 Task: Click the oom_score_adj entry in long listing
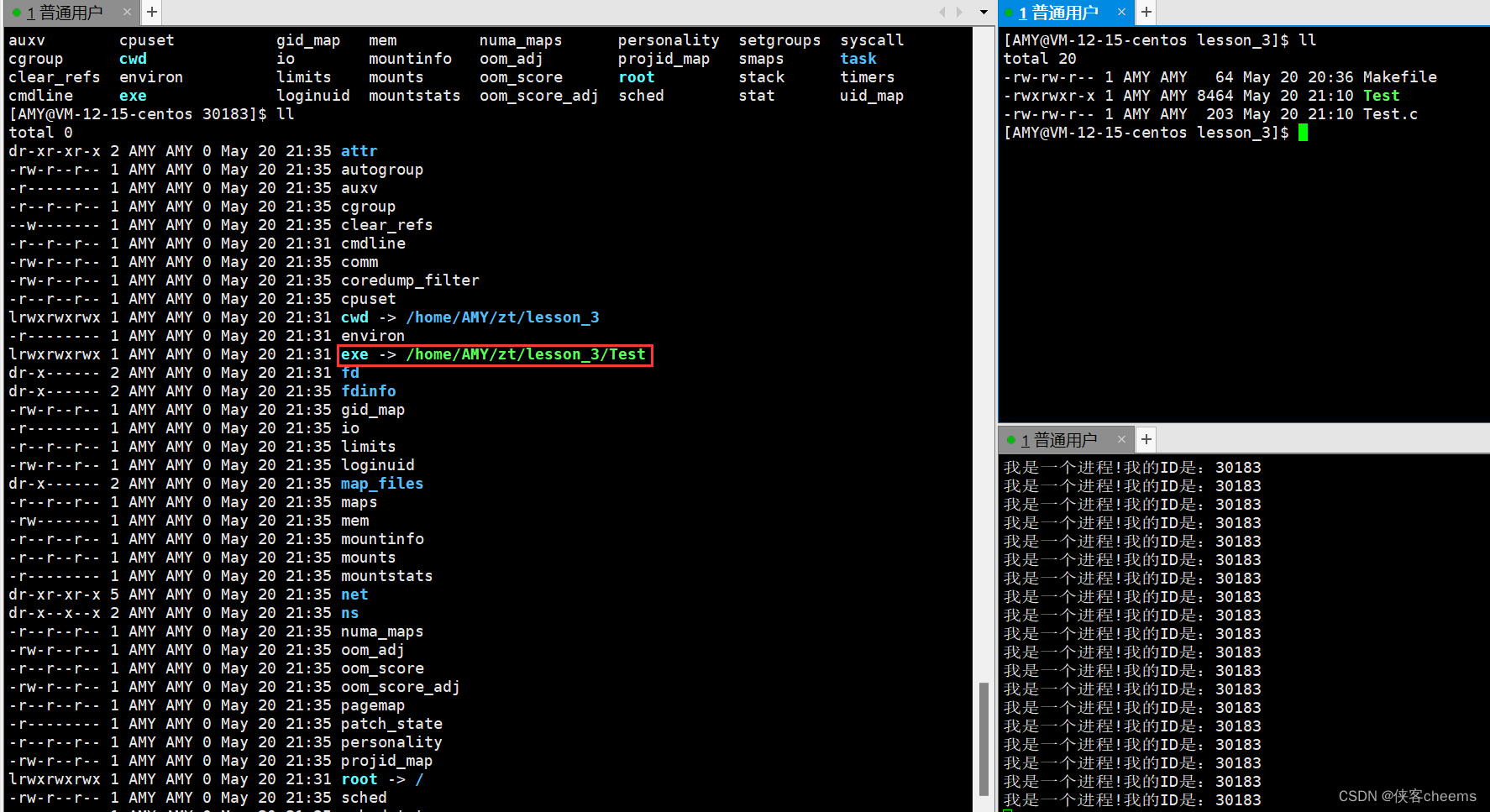coord(401,687)
